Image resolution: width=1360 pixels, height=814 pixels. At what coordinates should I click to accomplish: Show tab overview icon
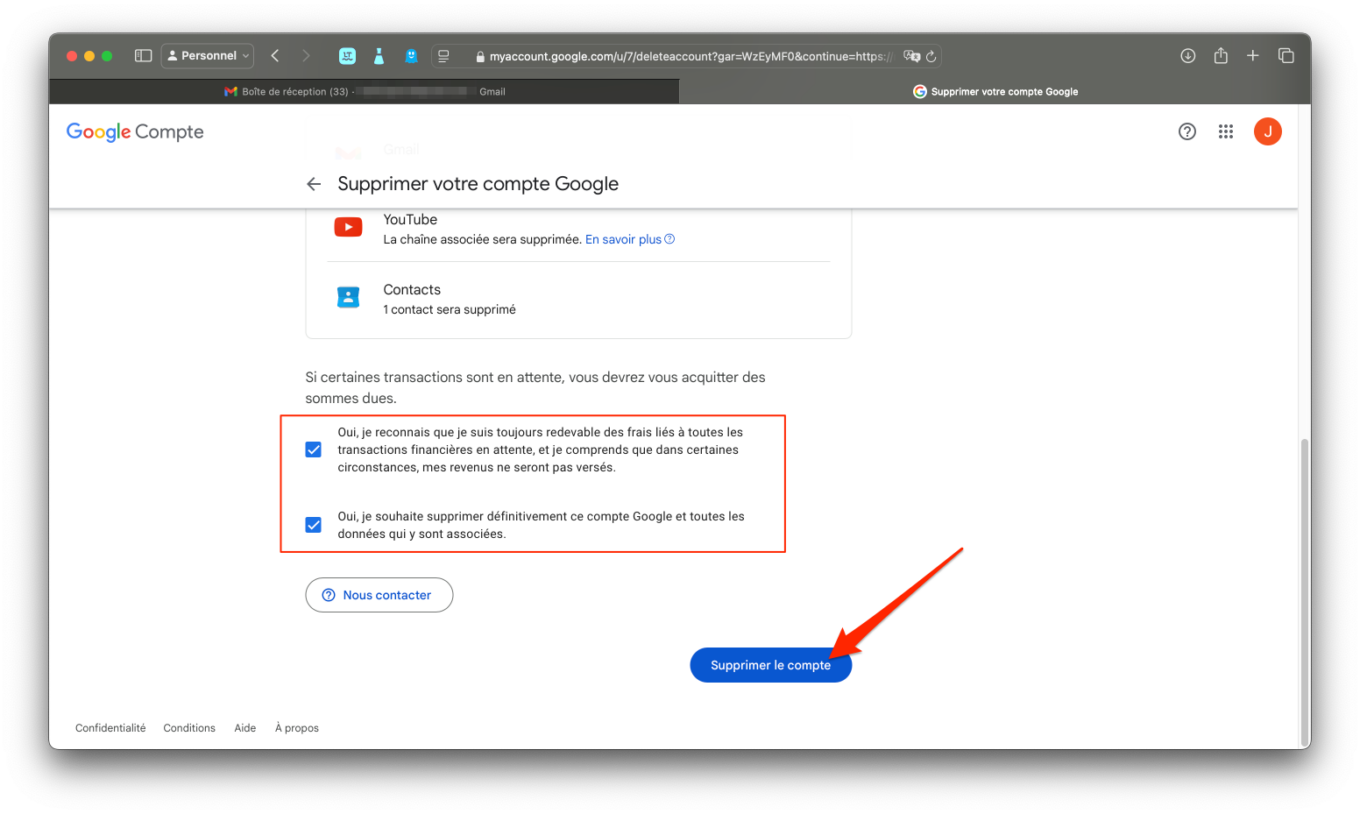click(1286, 56)
